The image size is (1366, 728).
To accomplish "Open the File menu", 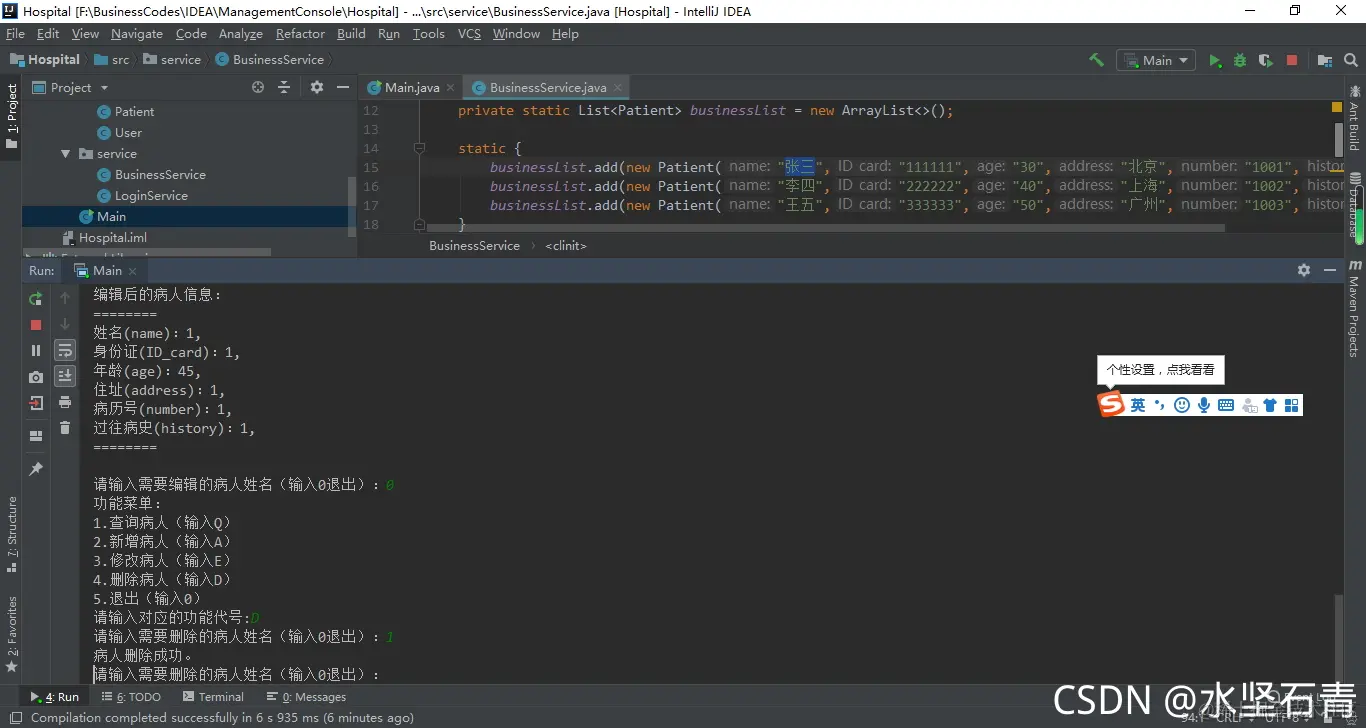I will 15,33.
